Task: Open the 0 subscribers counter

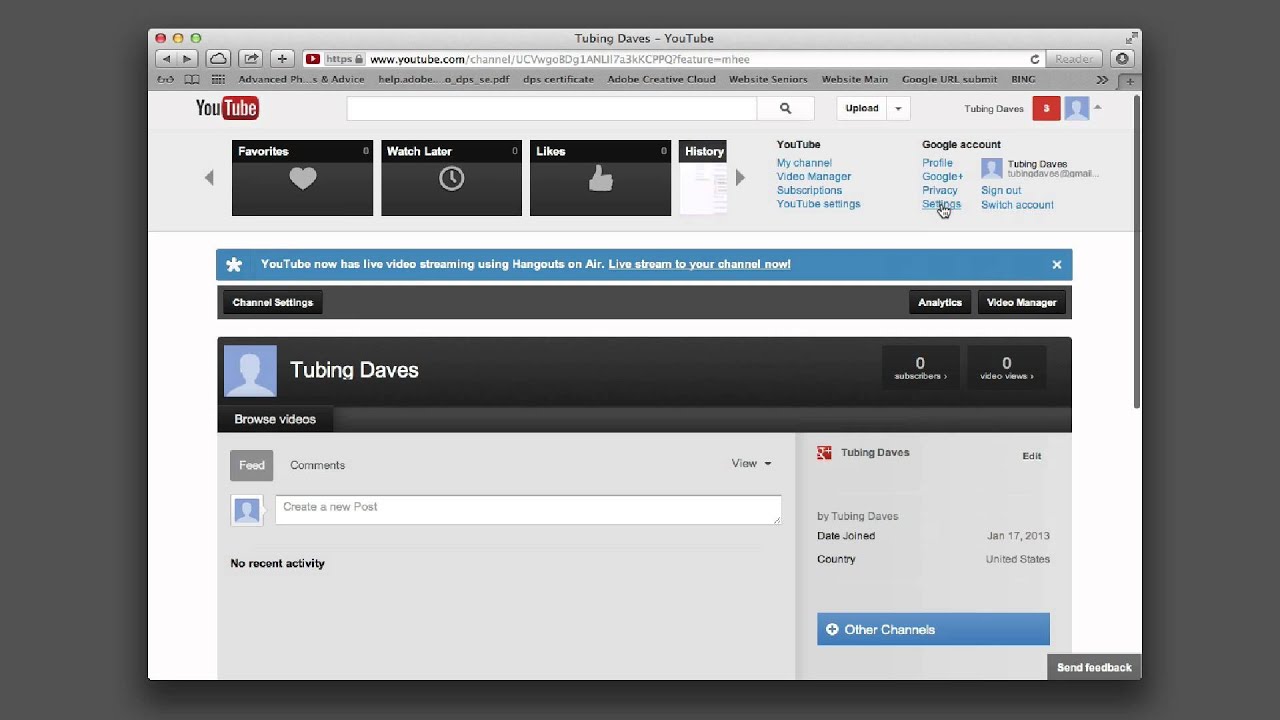Action: 920,369
